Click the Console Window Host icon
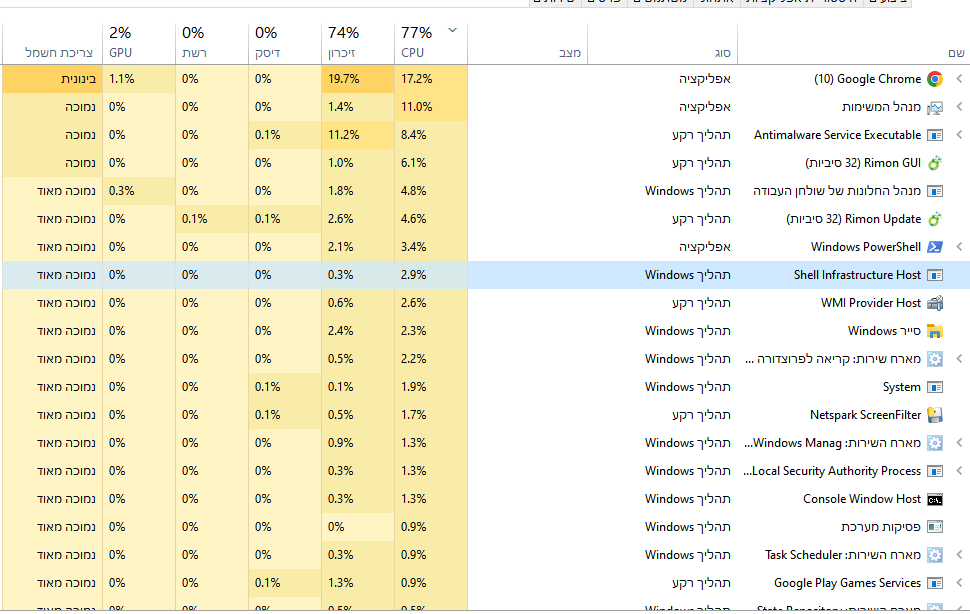The width and height of the screenshot is (970, 614). (x=935, y=499)
